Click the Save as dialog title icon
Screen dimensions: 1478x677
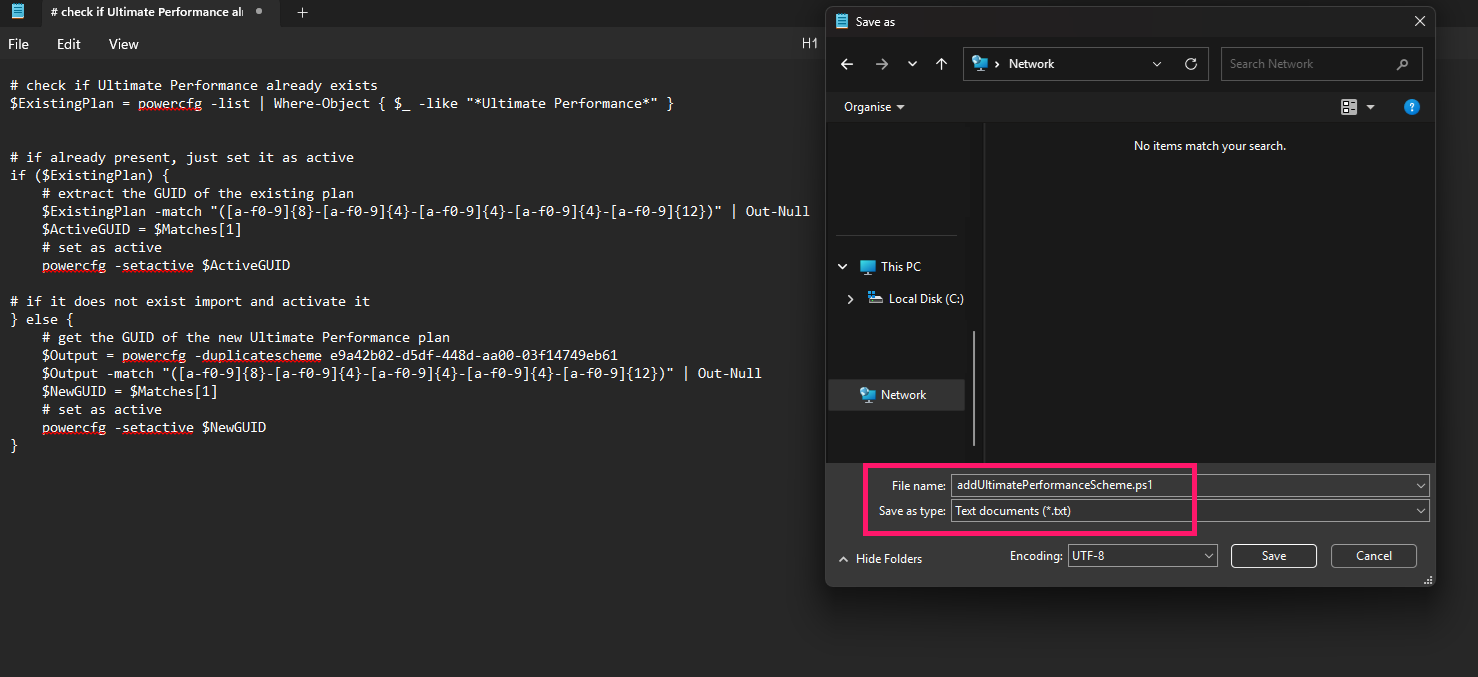(841, 21)
